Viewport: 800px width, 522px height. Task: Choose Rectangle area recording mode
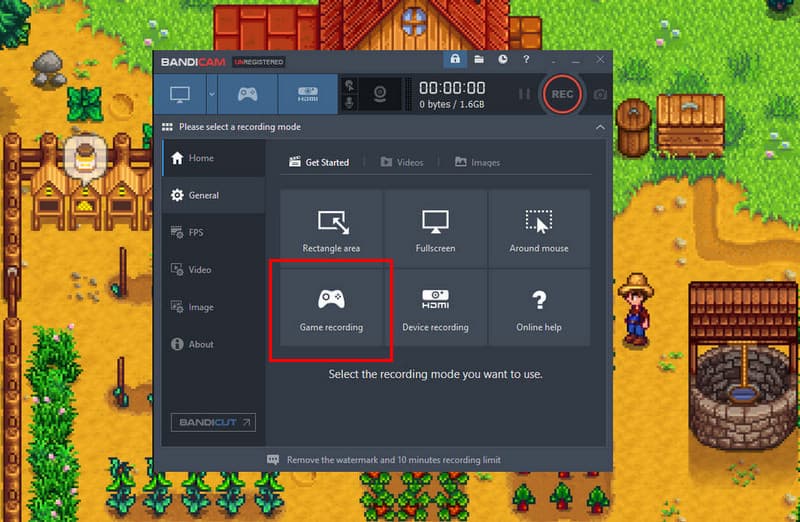[x=331, y=229]
